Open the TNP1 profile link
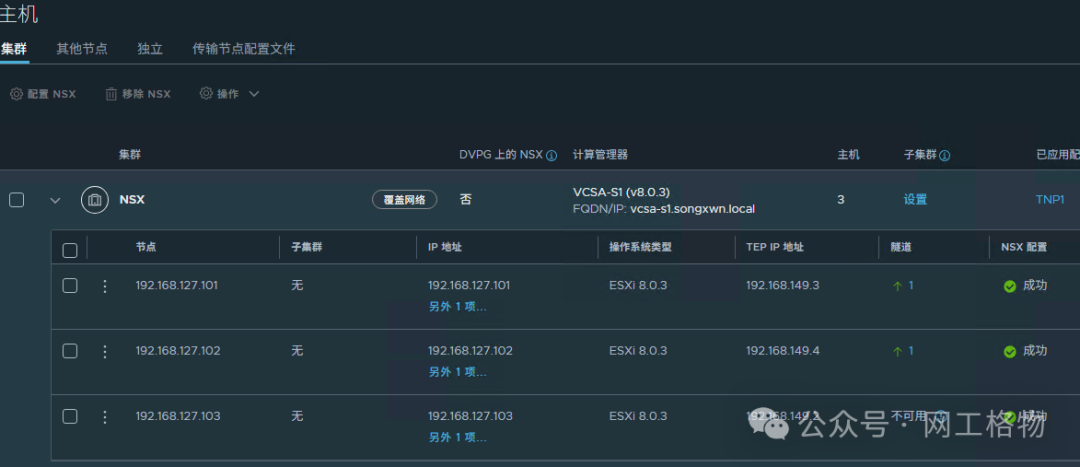 1050,200
